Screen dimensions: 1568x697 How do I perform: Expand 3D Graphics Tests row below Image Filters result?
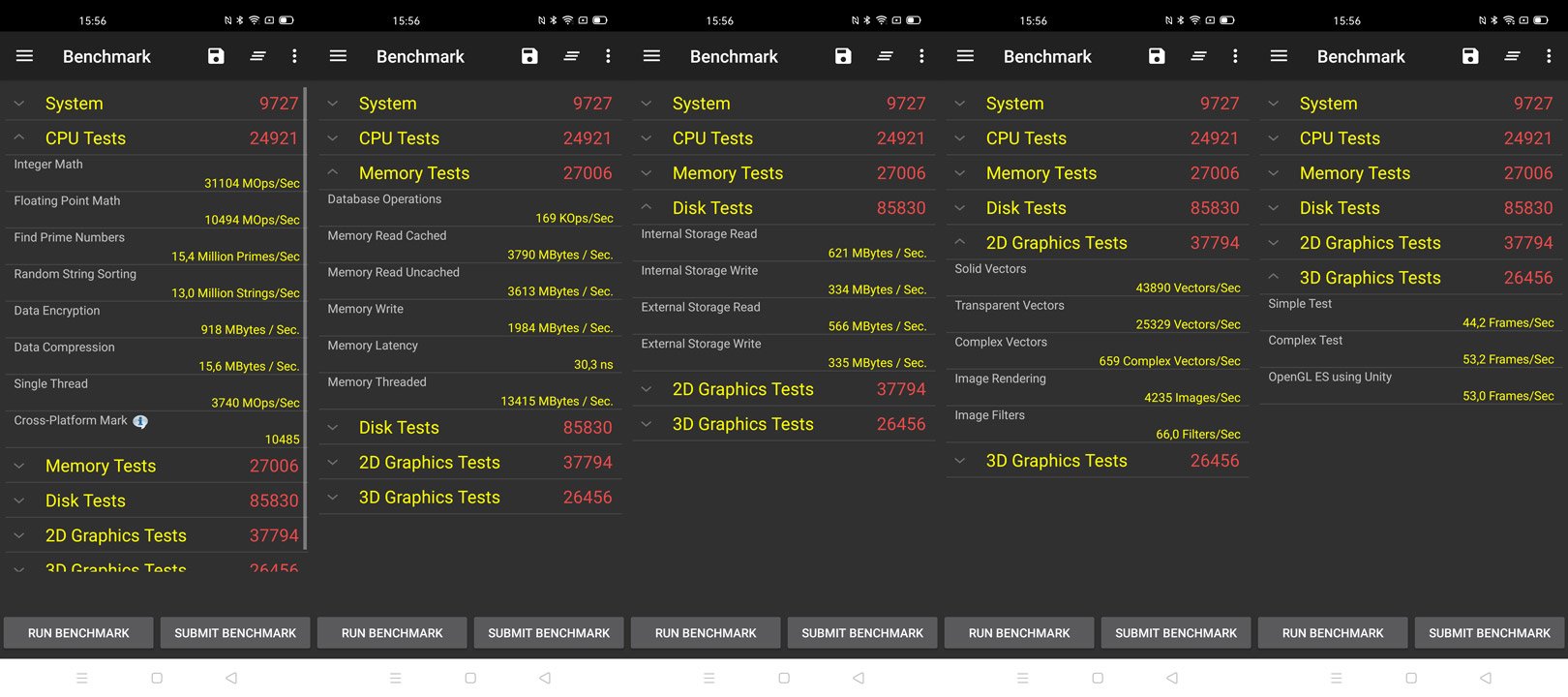click(x=1098, y=461)
